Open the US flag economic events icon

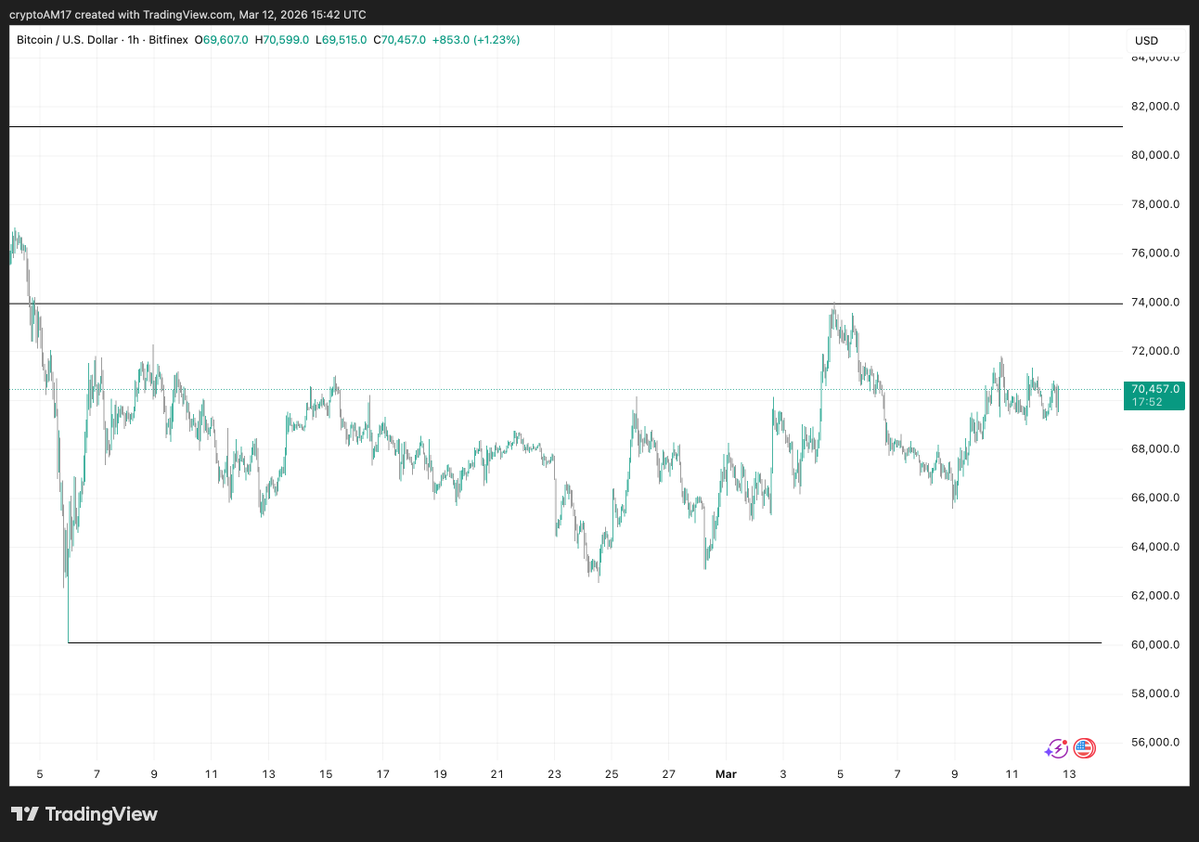coord(1083,748)
